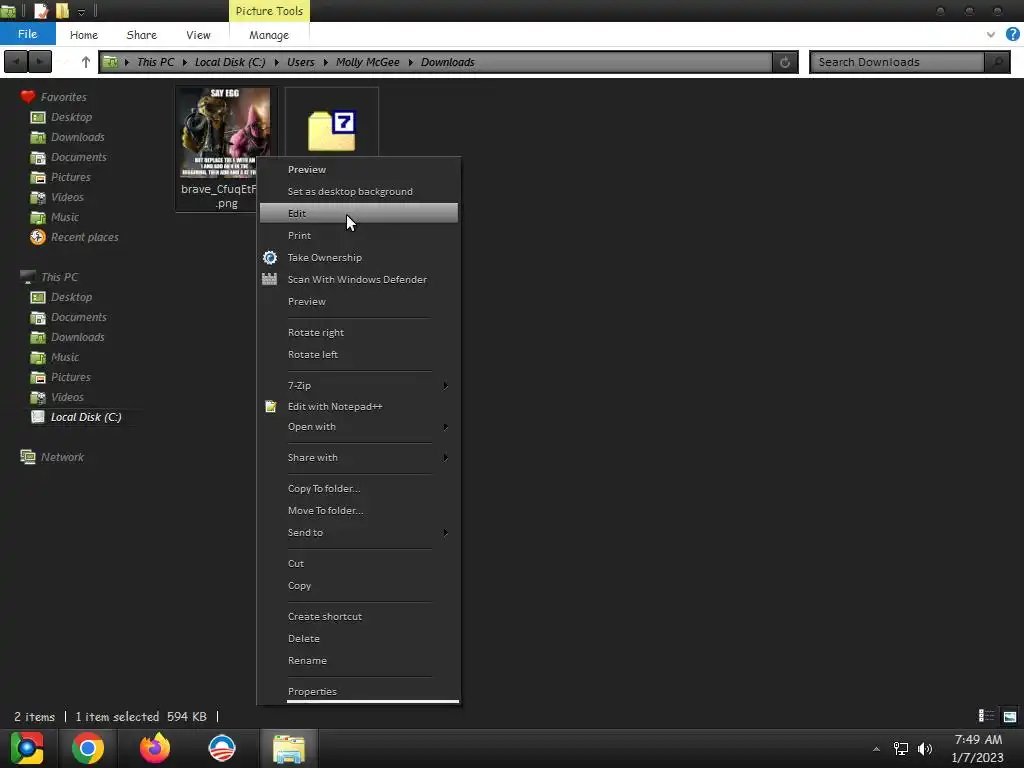Screen dimensions: 1024x768
Task: Select Rename in the context menu
Action: [x=307, y=660]
